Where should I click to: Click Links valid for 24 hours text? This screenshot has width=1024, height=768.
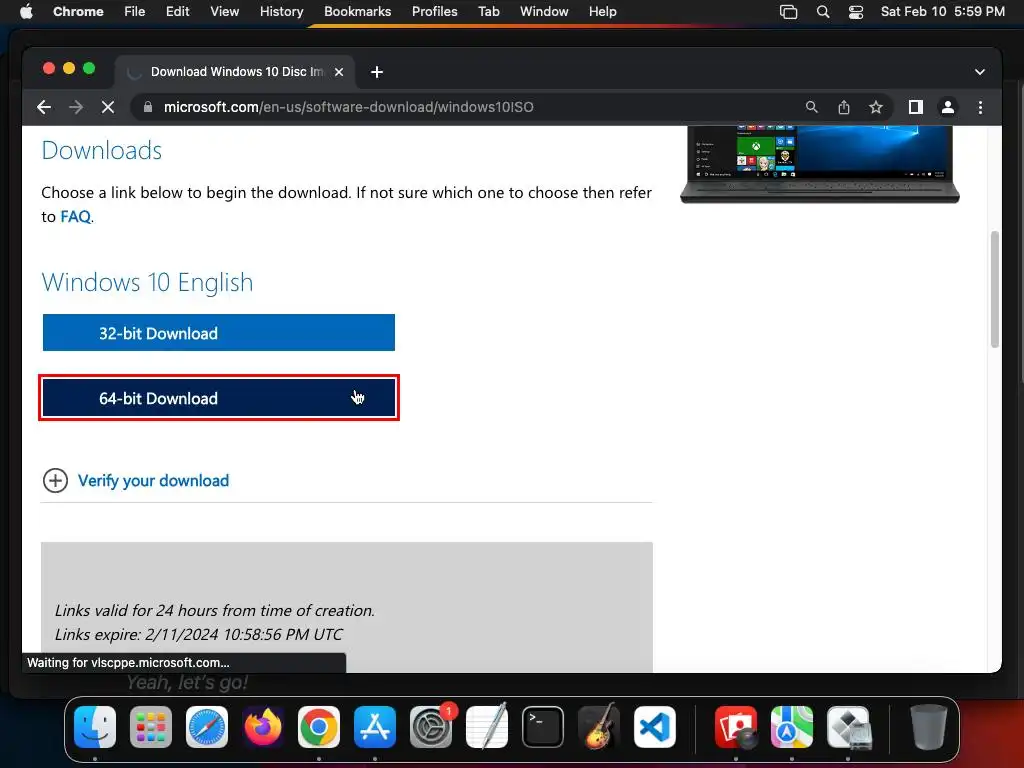coord(215,610)
